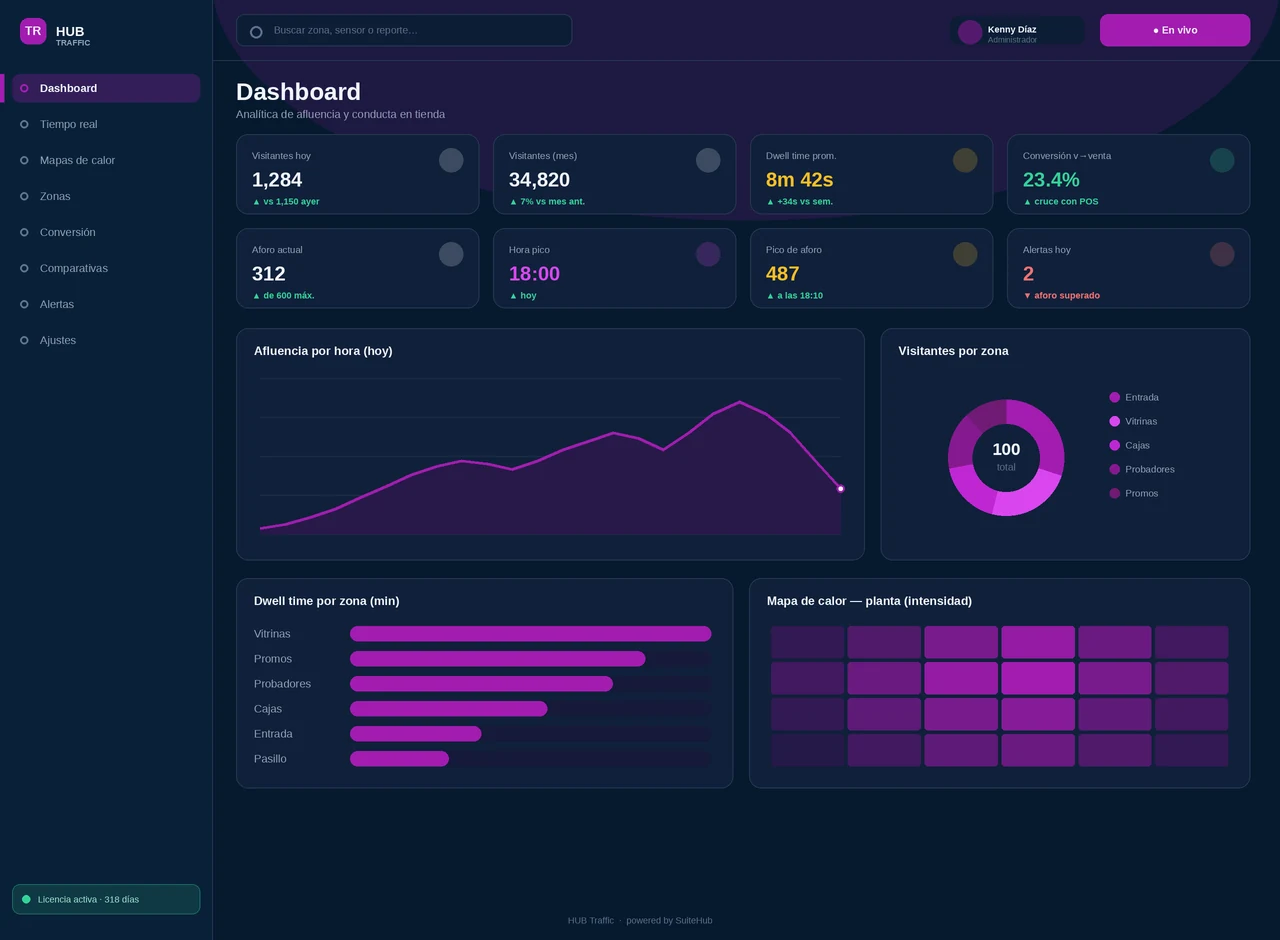1280x940 pixels.
Task: Select Comparativas in the sidebar
Action: coord(106,268)
